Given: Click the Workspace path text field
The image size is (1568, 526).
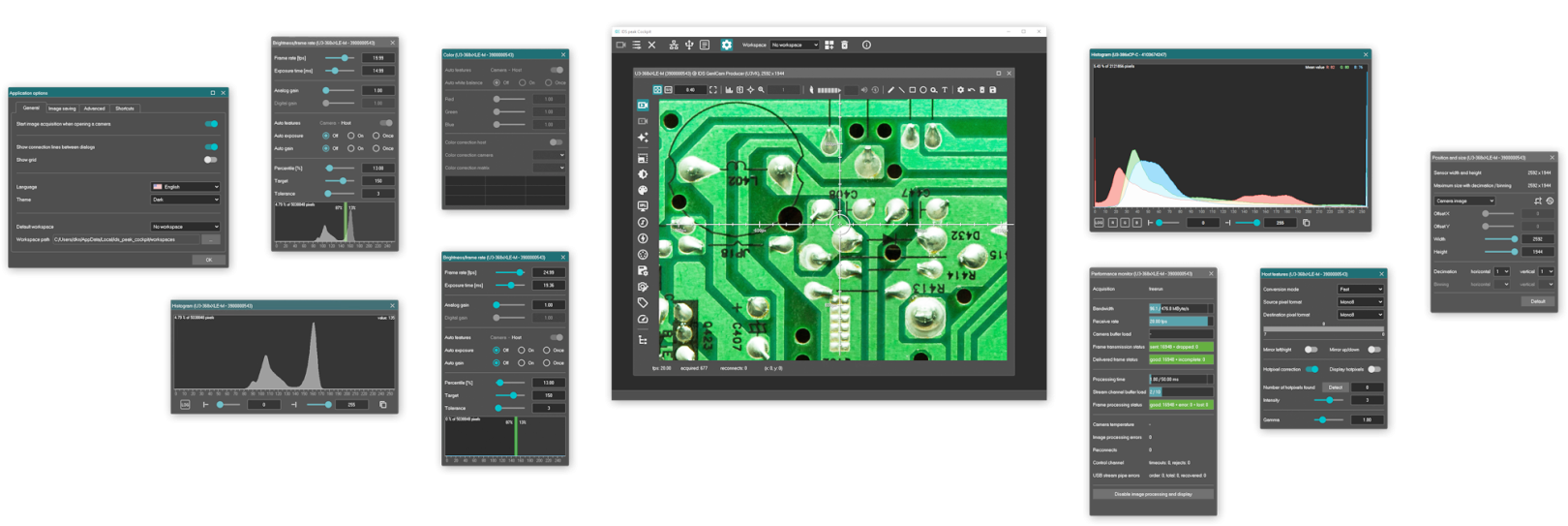Looking at the screenshot, I should pyautogui.click(x=126, y=239).
